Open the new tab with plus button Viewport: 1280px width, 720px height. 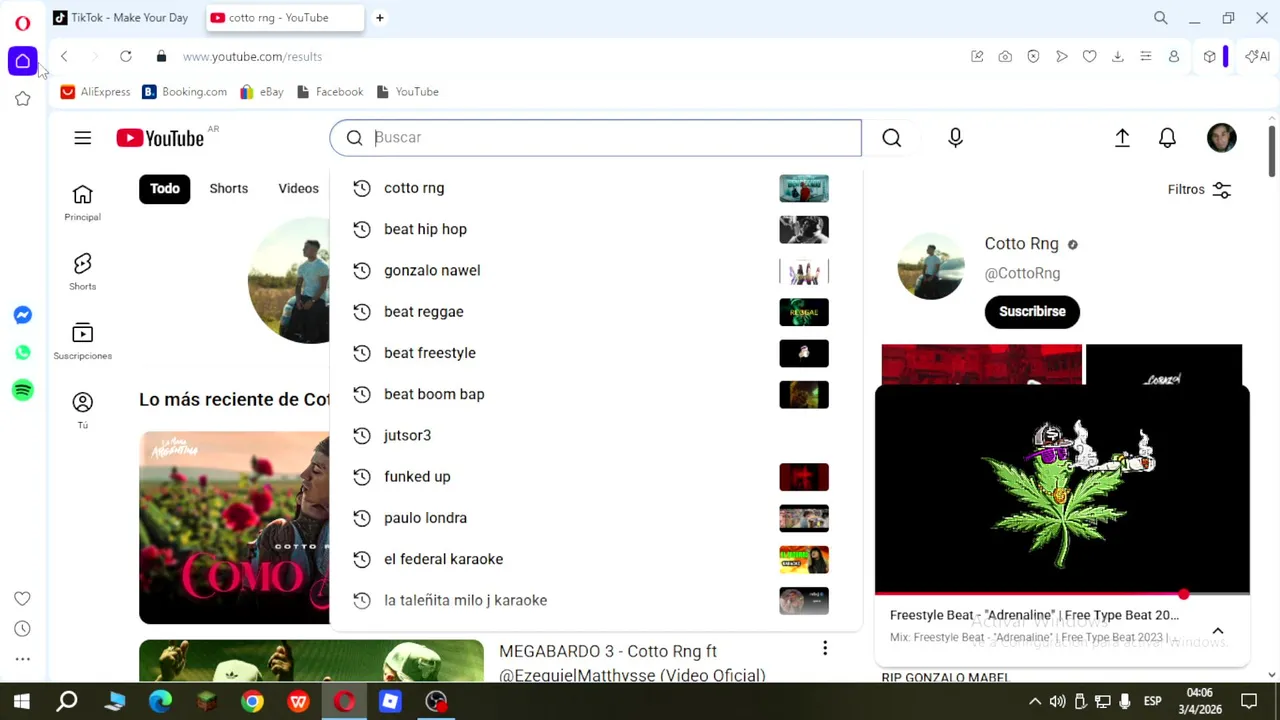pyautogui.click(x=379, y=18)
